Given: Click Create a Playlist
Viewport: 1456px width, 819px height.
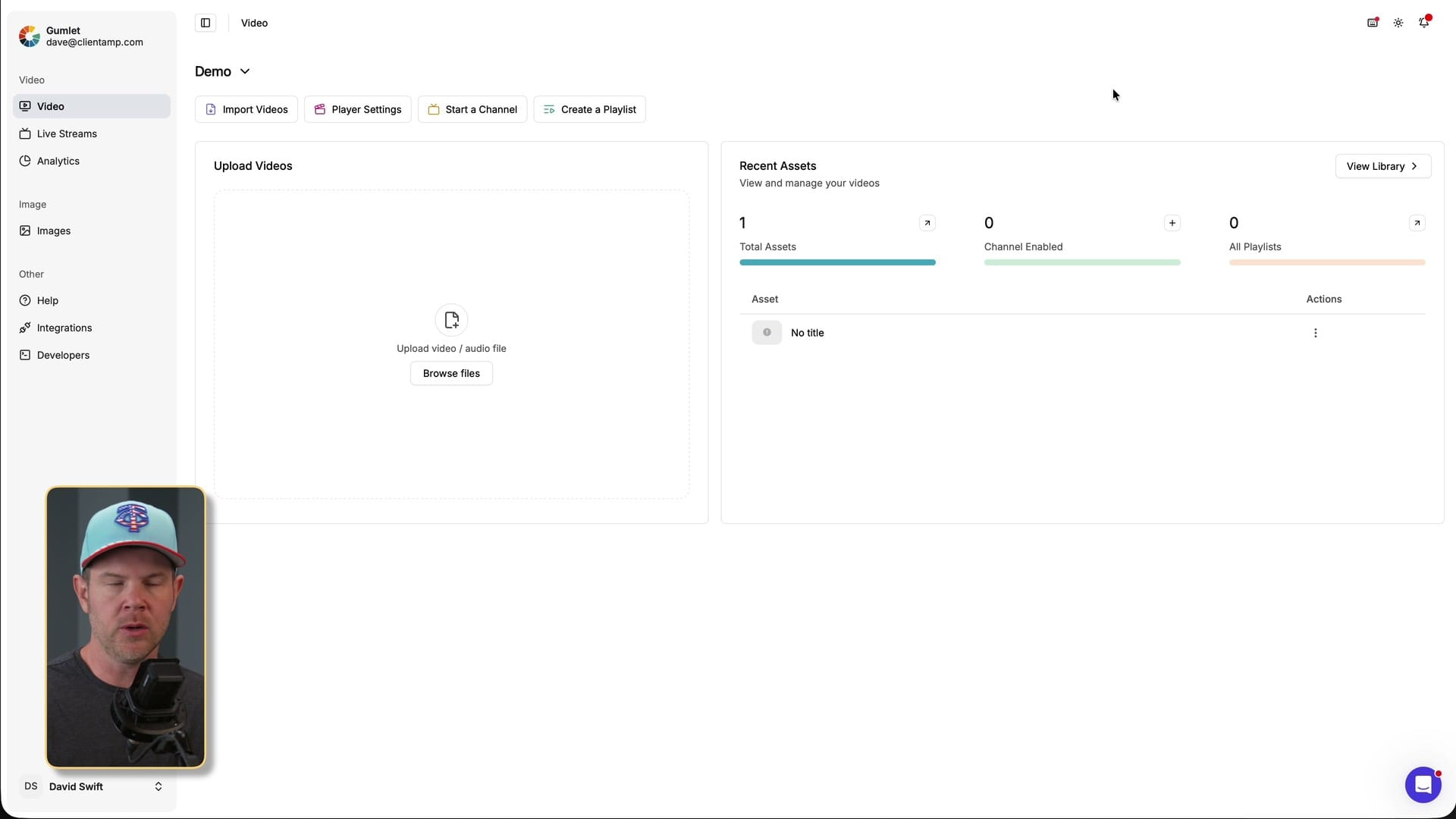Looking at the screenshot, I should tap(590, 109).
